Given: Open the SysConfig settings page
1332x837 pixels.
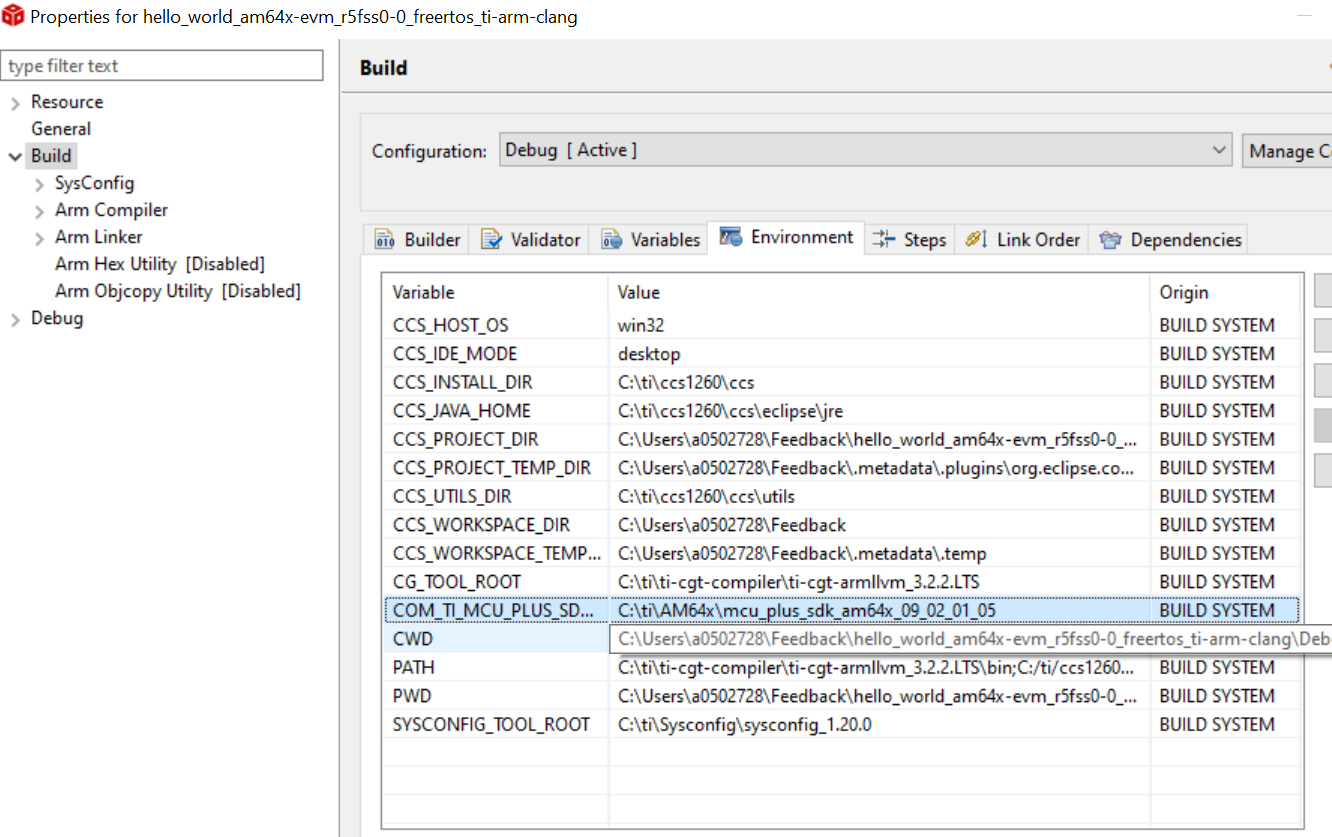Looking at the screenshot, I should (94, 183).
